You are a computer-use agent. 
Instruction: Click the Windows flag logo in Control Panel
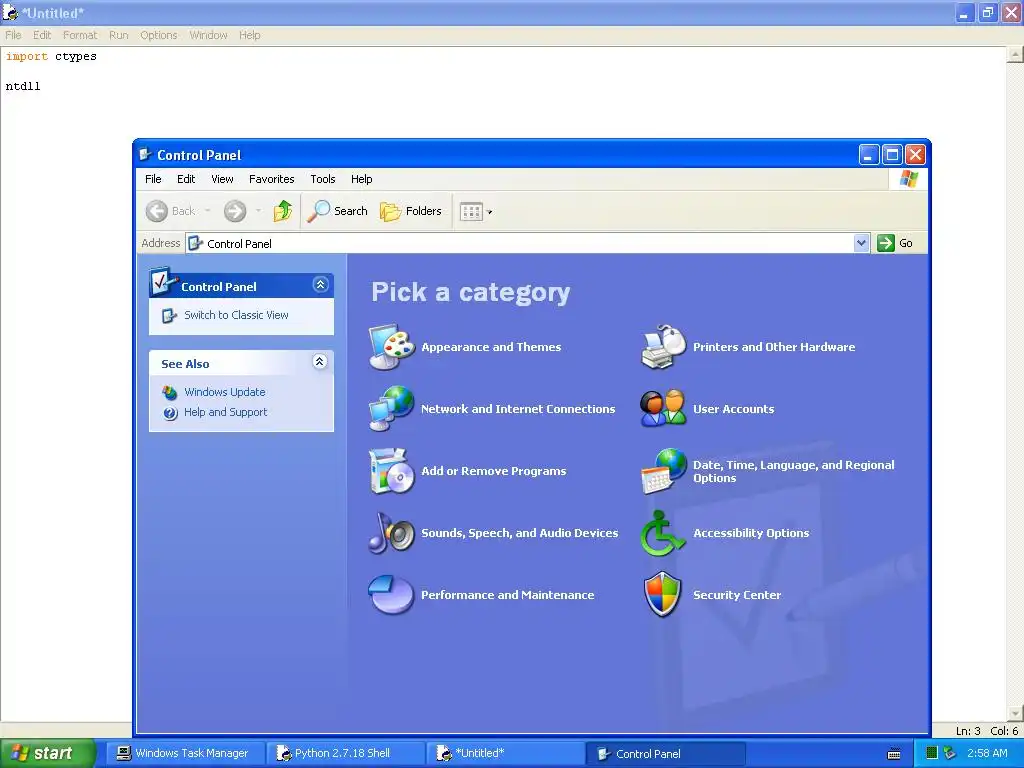tap(908, 179)
